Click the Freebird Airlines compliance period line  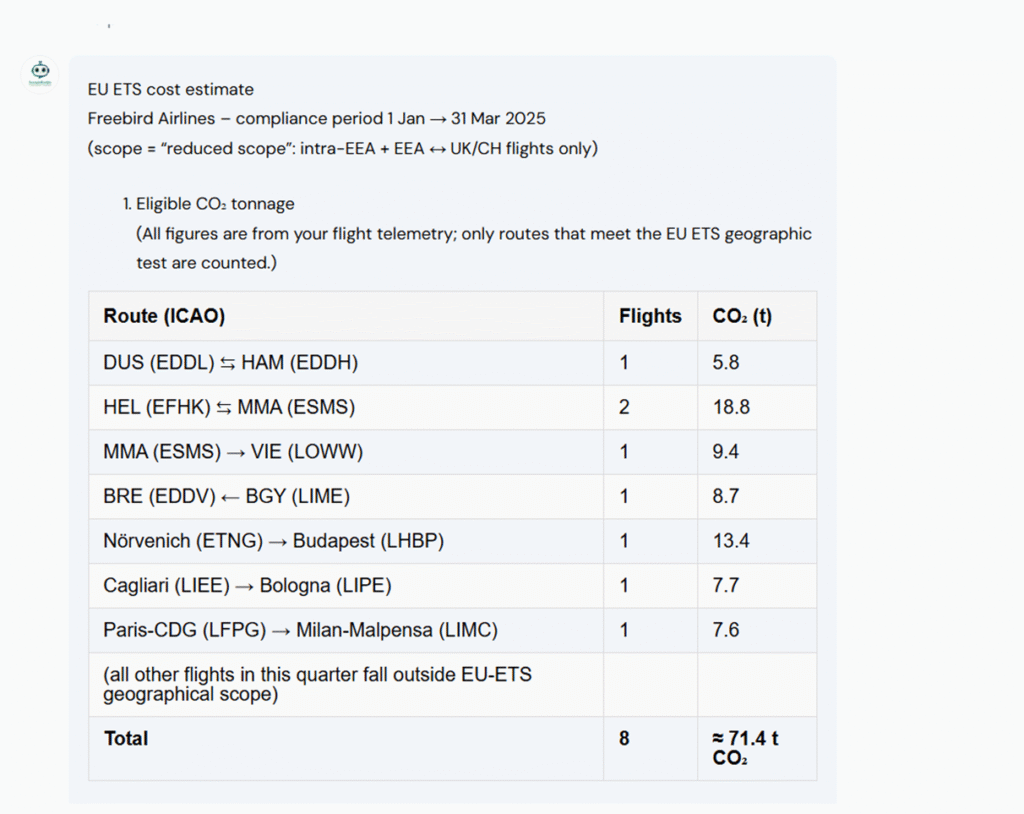pos(316,119)
